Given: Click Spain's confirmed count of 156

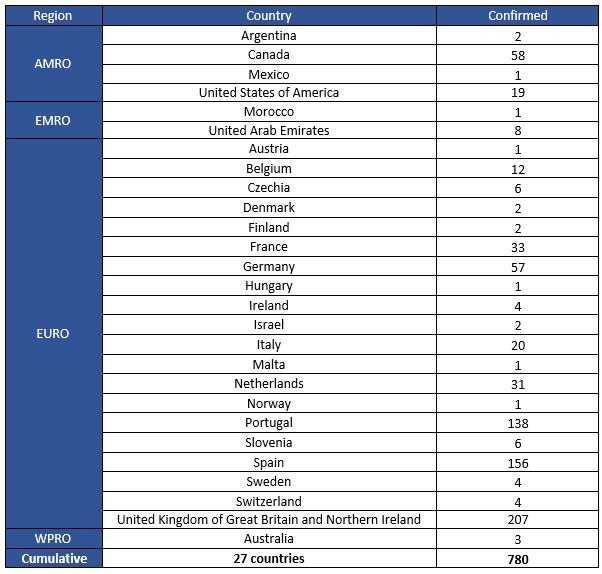Looking at the screenshot, I should tap(517, 463).
